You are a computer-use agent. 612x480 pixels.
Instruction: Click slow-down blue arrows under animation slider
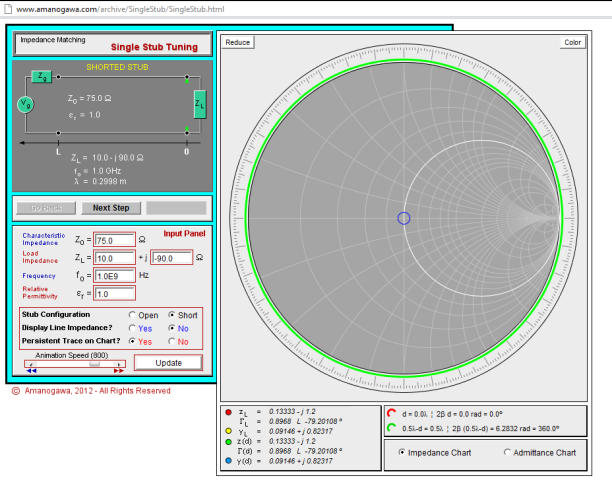coord(31,371)
